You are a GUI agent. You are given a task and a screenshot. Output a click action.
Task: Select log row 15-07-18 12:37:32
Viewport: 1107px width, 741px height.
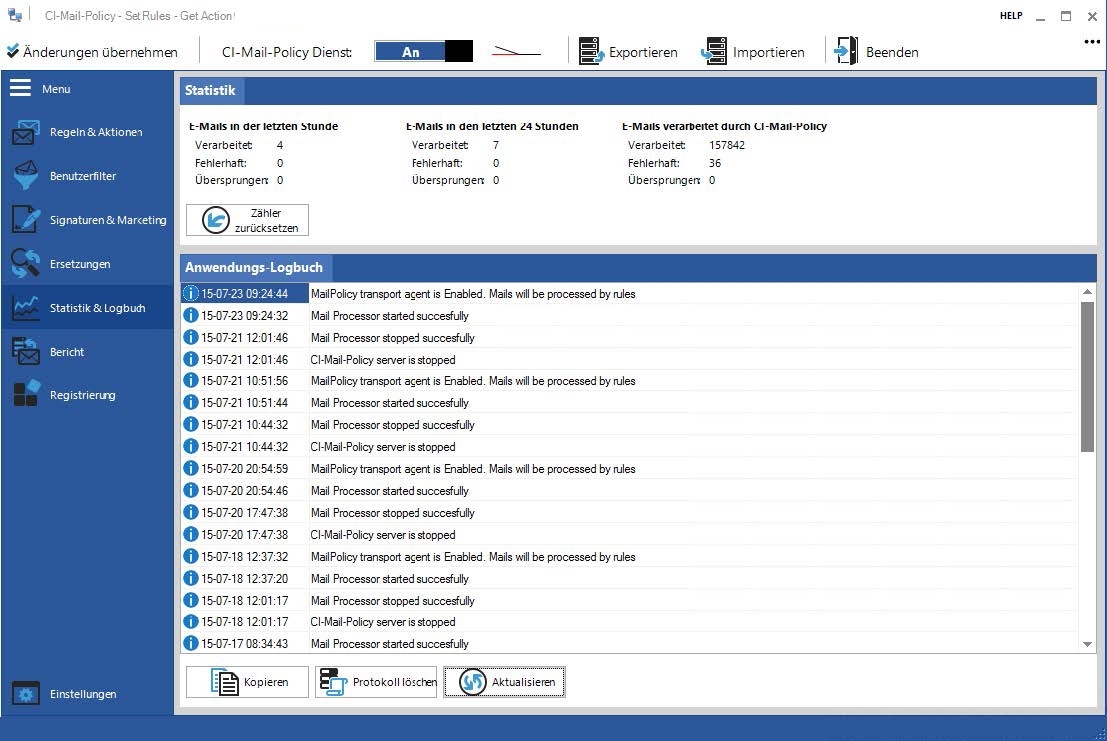point(628,557)
